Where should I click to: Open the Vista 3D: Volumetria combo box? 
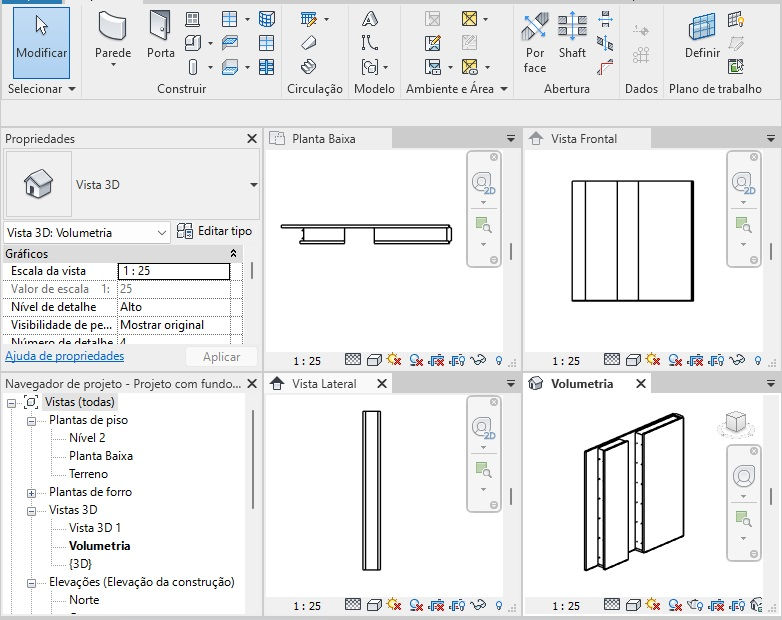pos(87,233)
